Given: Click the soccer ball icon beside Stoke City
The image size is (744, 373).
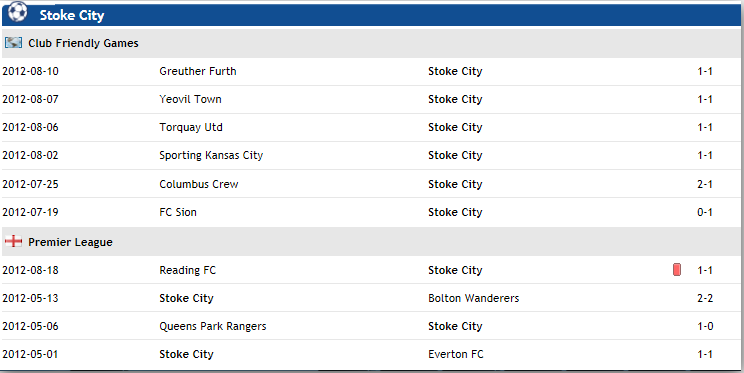Looking at the screenshot, I should (18, 12).
